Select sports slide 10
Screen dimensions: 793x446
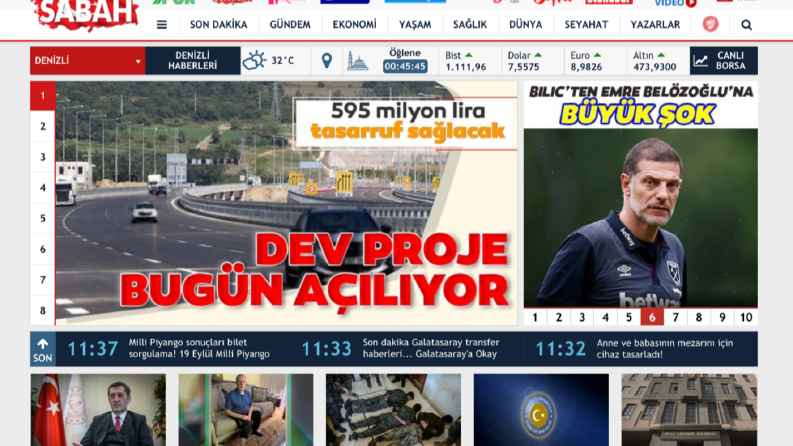coord(746,317)
